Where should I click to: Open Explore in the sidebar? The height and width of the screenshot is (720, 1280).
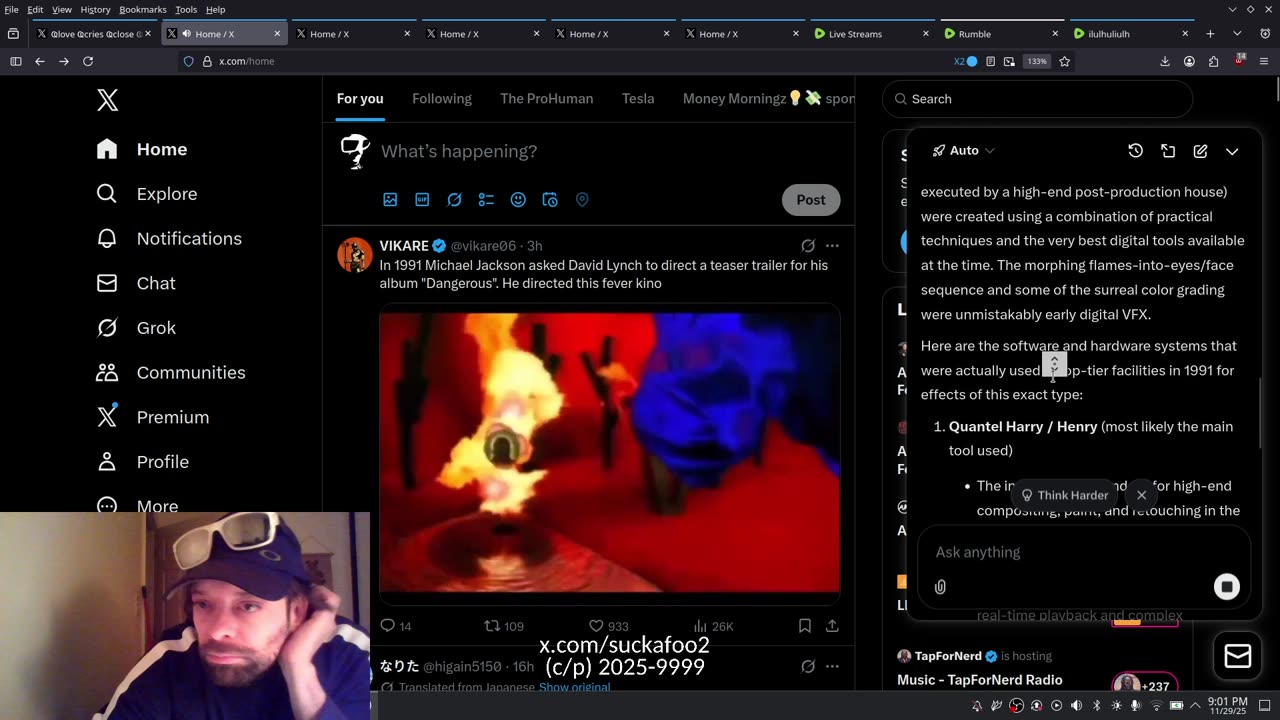tap(147, 194)
